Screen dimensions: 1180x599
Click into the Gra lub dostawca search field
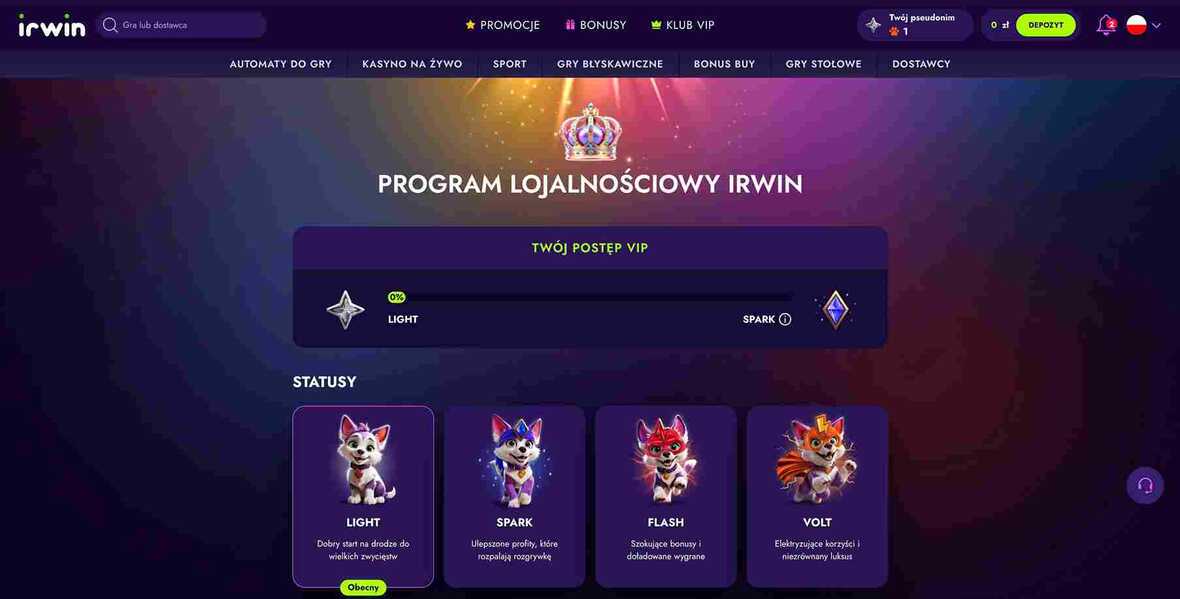181,25
